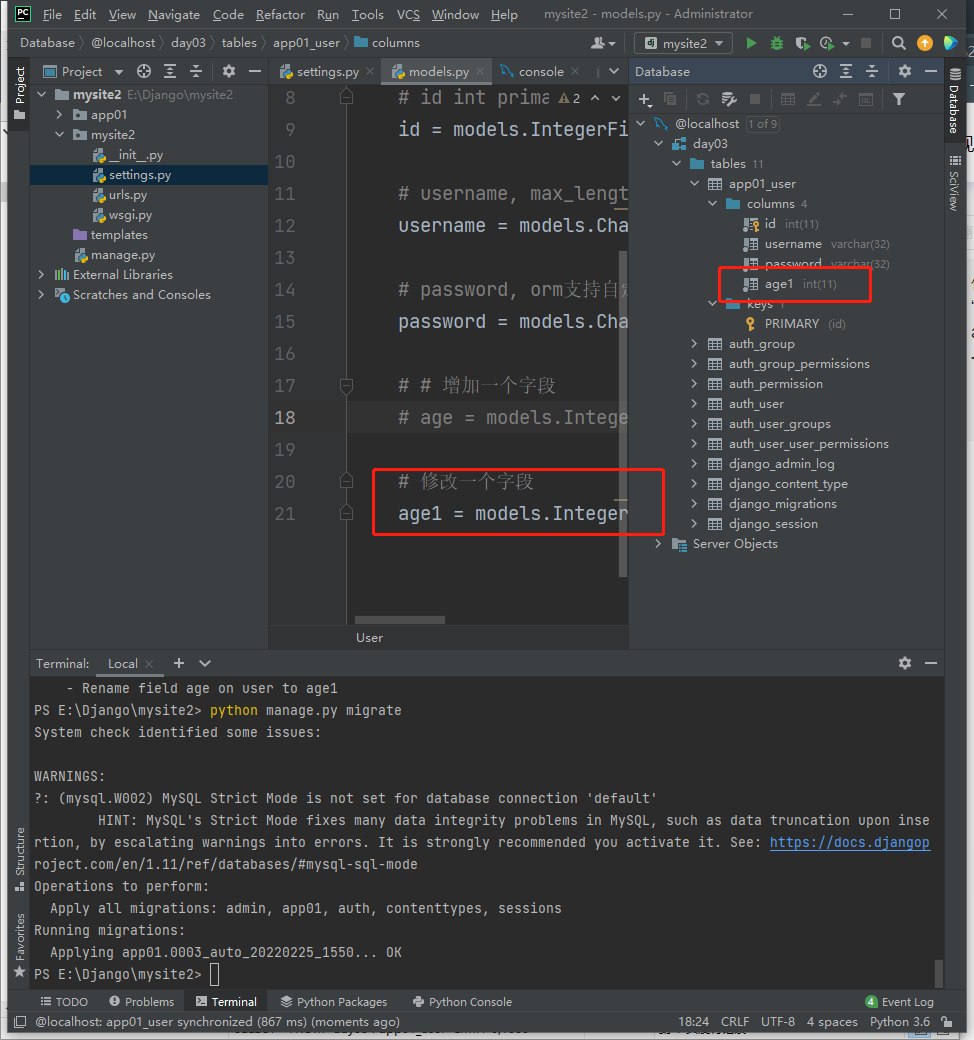Screen dimensions: 974x1040
Task: Add a new terminal session tab
Action: coord(178,663)
